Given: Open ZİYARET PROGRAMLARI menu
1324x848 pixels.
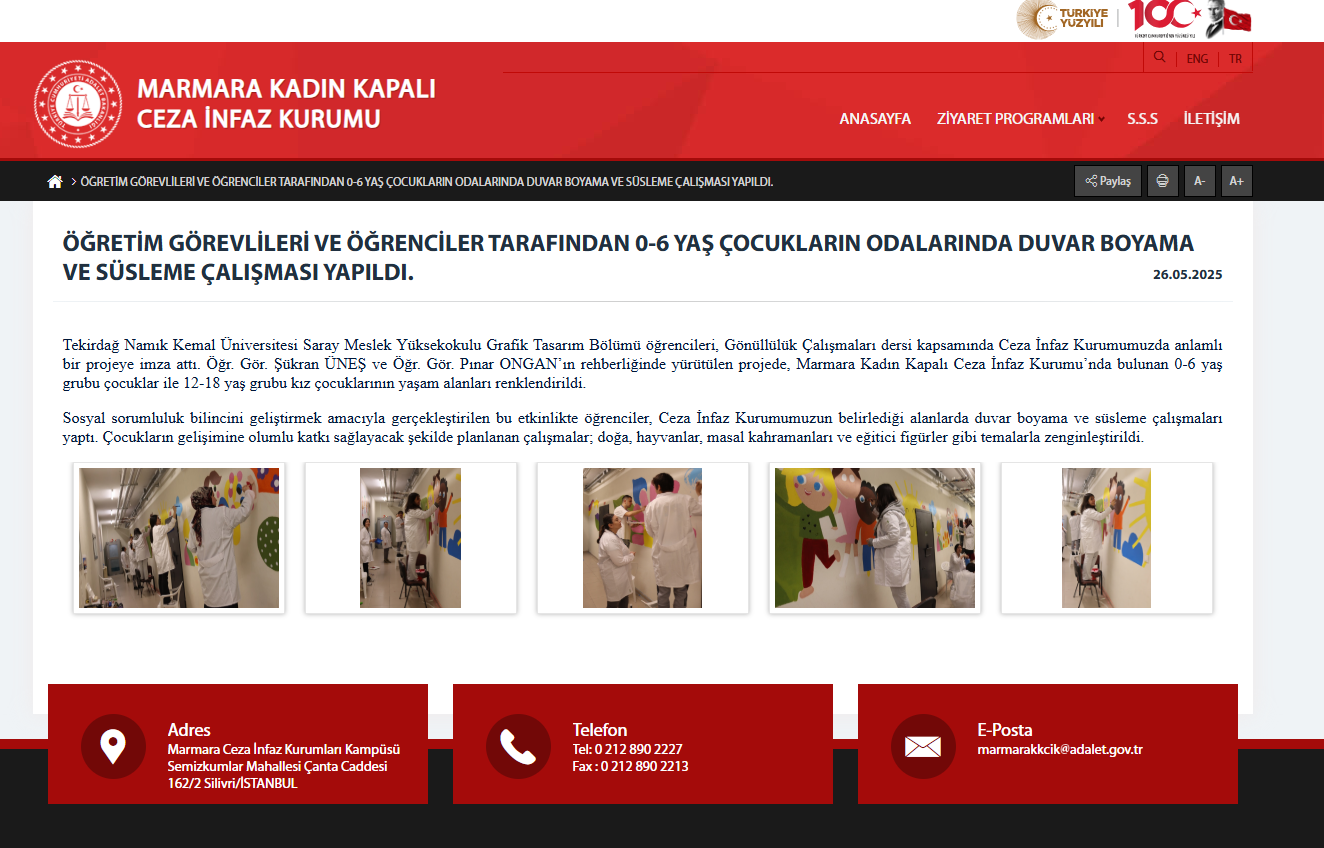Looking at the screenshot, I should pos(1015,118).
